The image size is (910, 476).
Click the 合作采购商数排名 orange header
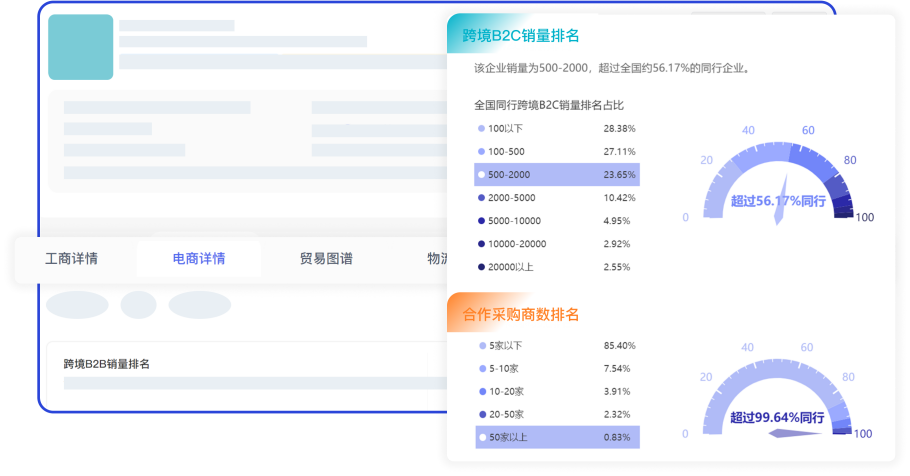pos(520,315)
